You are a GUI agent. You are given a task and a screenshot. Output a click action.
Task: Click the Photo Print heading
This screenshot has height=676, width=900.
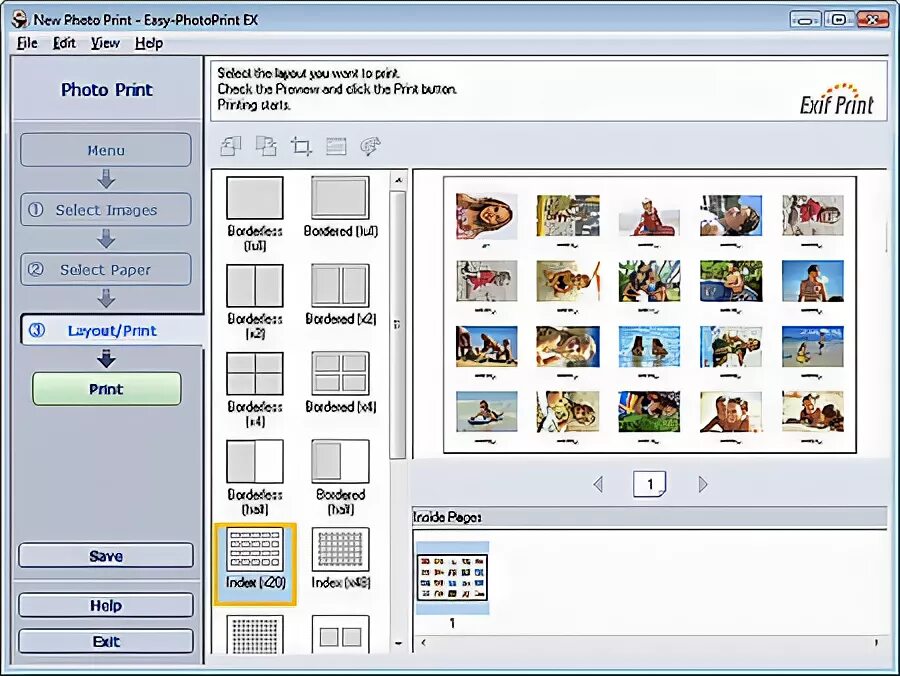click(x=107, y=90)
